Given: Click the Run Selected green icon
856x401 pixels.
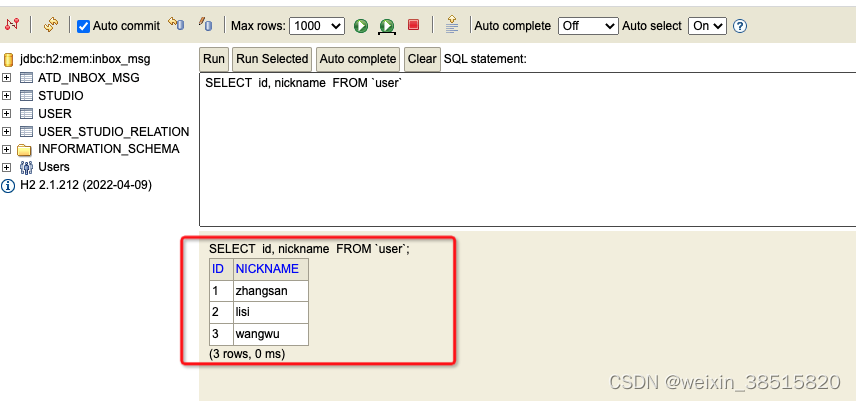Looking at the screenshot, I should pyautogui.click(x=387, y=26).
